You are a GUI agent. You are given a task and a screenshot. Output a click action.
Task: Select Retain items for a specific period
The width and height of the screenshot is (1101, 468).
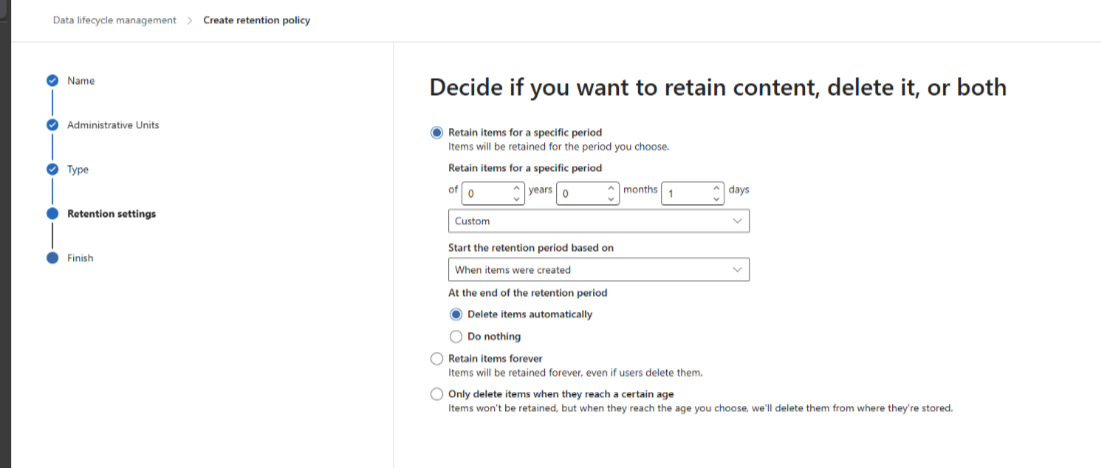point(436,132)
